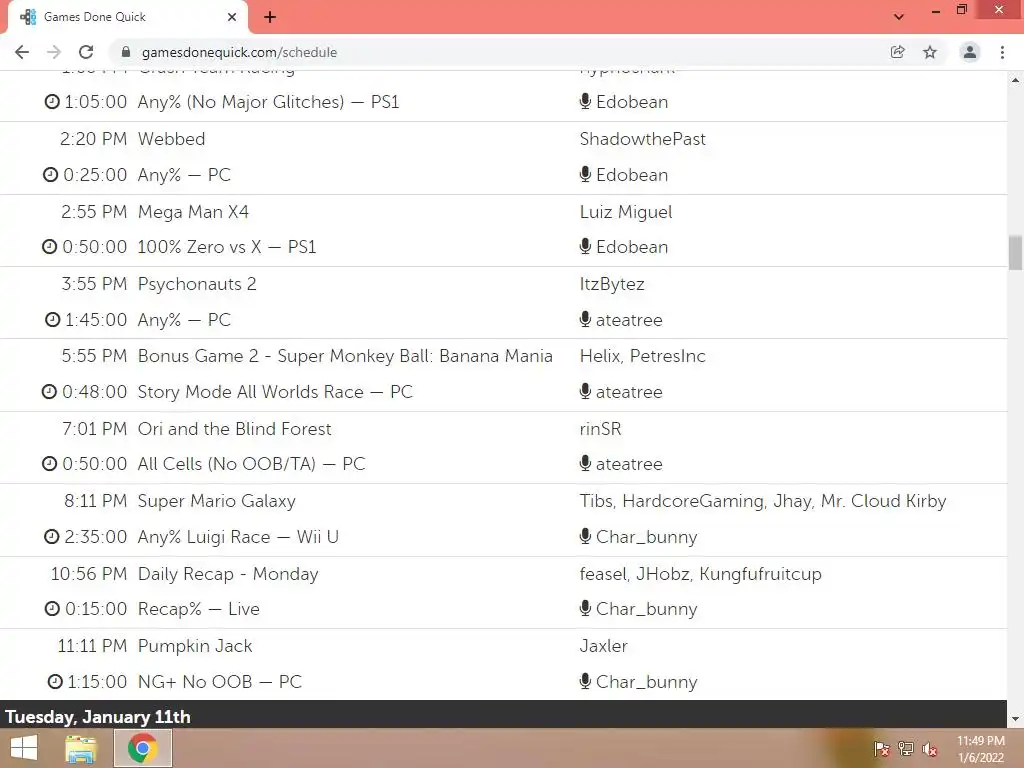Click microphone icon in Pumpkin Jack row
The width and height of the screenshot is (1024, 768).
click(x=585, y=681)
